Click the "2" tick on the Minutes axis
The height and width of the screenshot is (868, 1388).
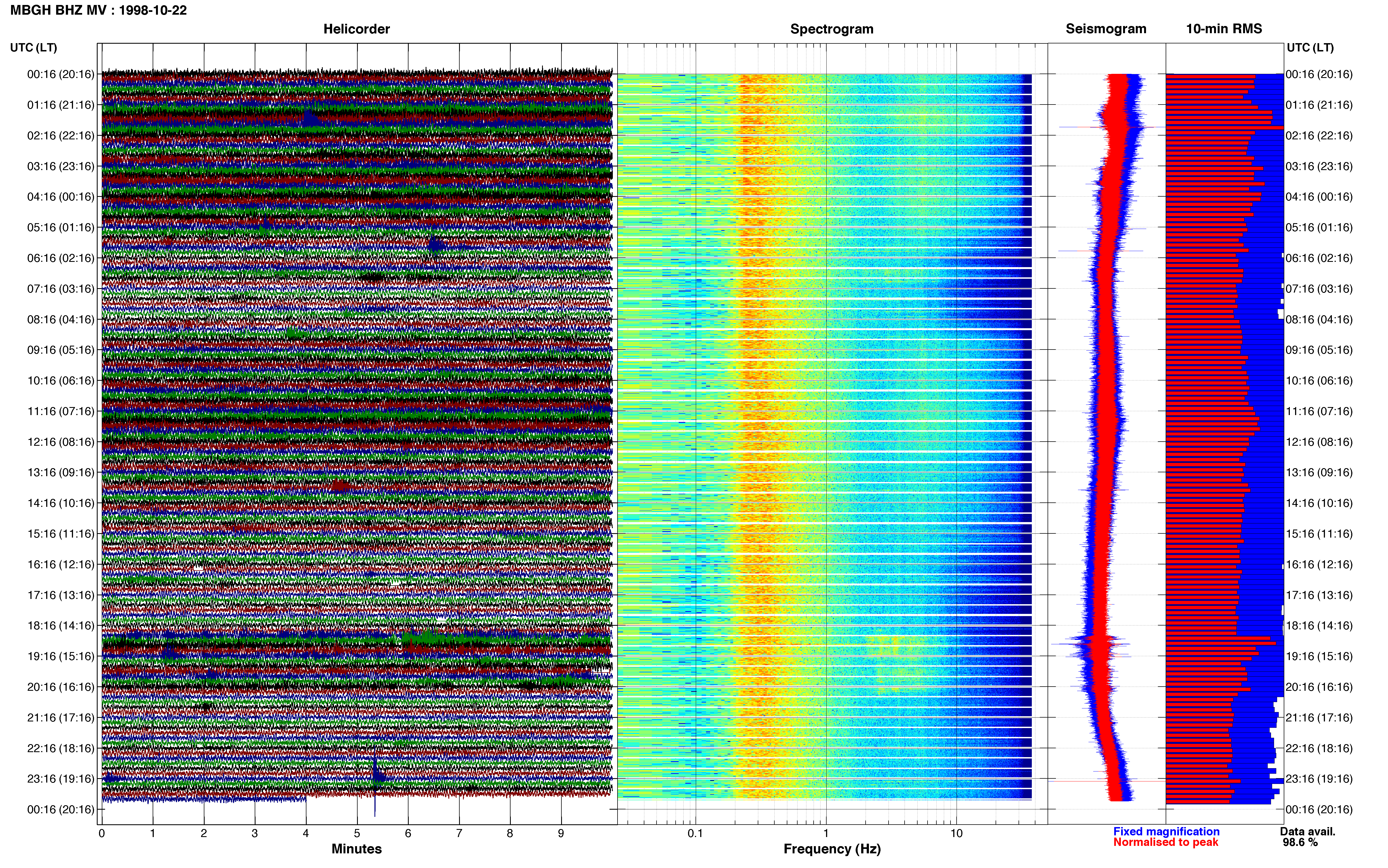[204, 833]
